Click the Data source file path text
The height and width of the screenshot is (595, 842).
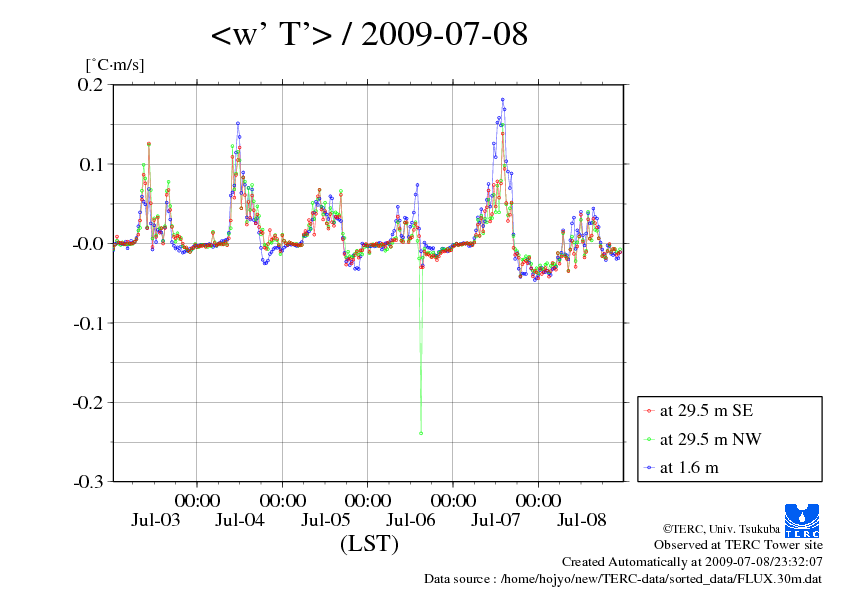pyautogui.click(x=623, y=579)
